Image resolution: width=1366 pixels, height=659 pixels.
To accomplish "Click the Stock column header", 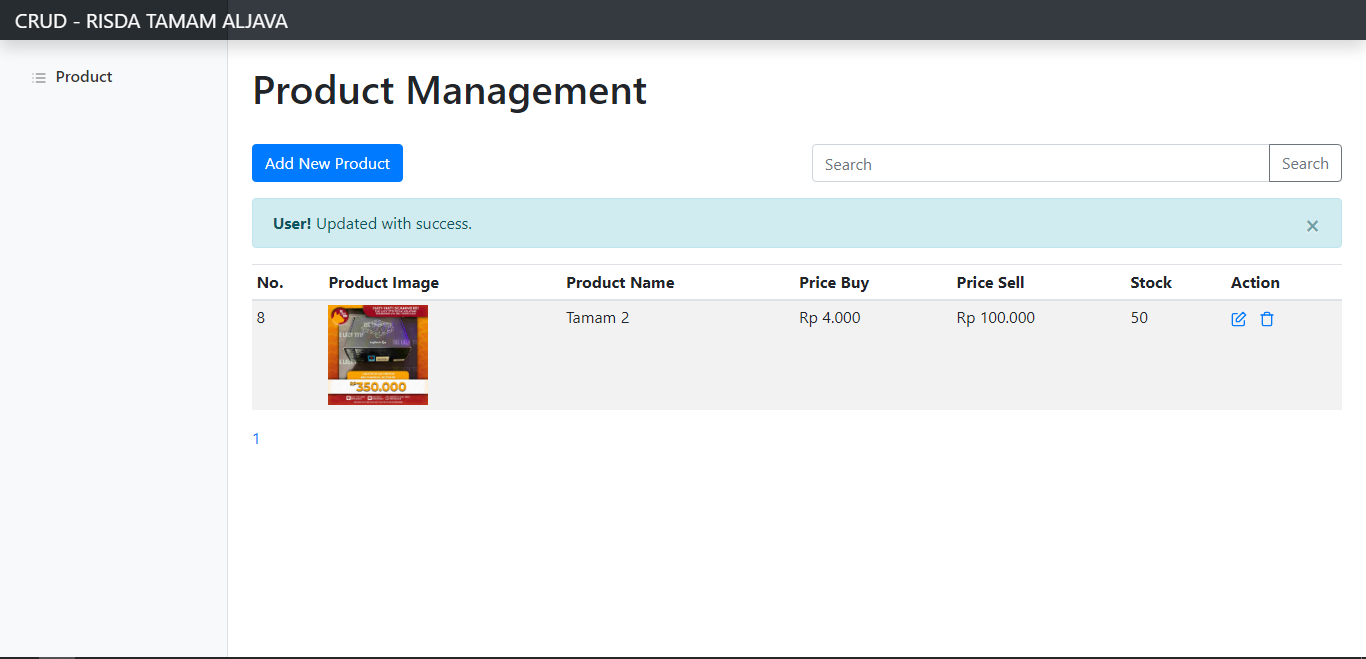I will 1151,283.
